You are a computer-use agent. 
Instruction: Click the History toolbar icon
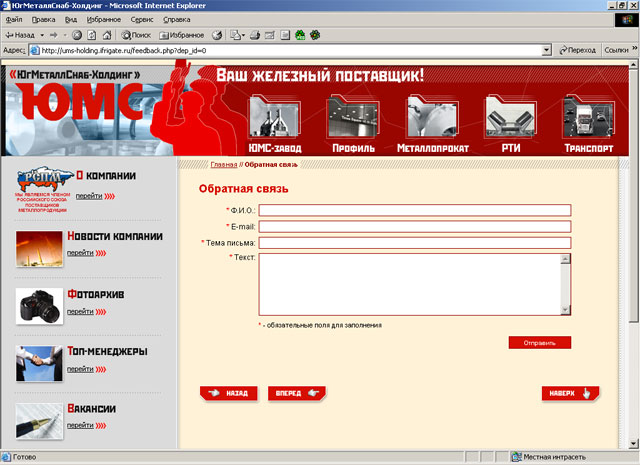[217, 35]
